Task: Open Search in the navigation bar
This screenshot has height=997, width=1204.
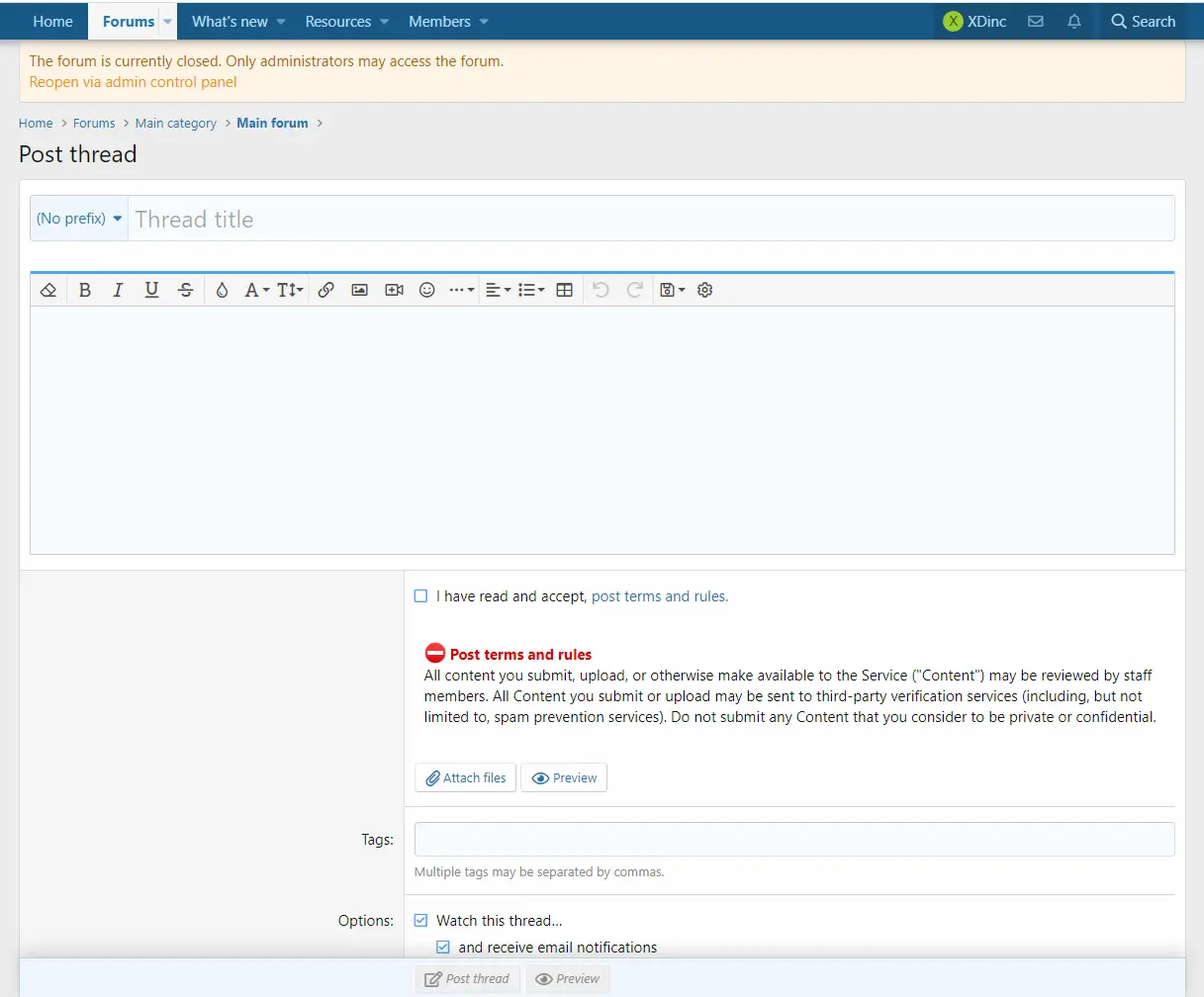Action: pos(1144,21)
